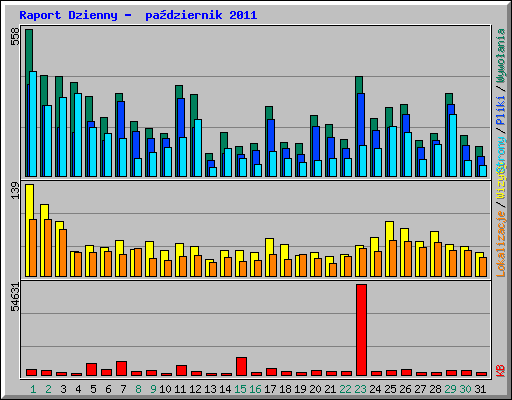The image size is (512, 400).
Task: Click the cyan pages bar for day 4
Action: click(78, 135)
